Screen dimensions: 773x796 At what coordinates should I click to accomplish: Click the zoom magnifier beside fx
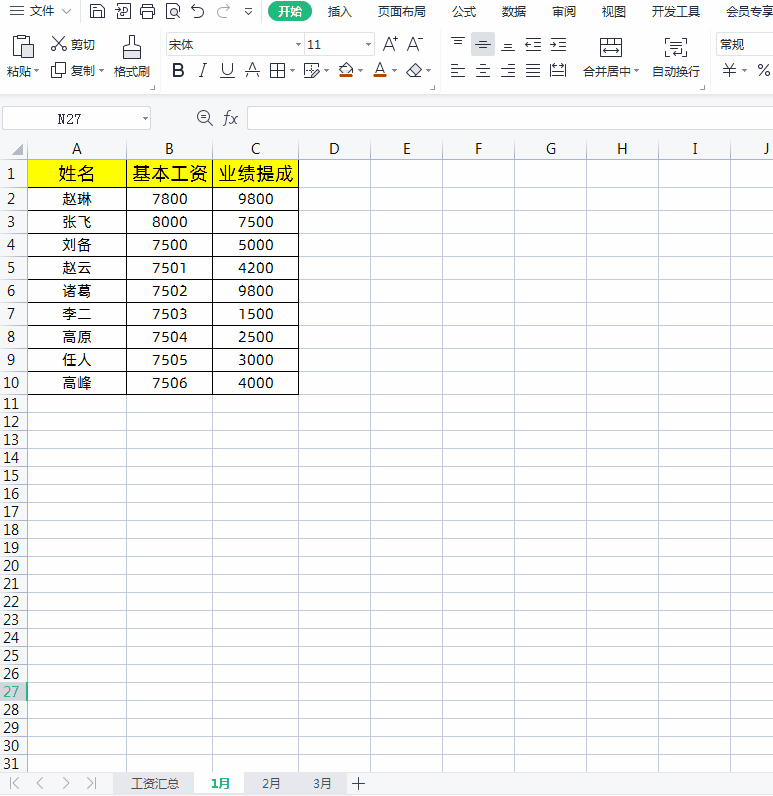click(x=205, y=118)
